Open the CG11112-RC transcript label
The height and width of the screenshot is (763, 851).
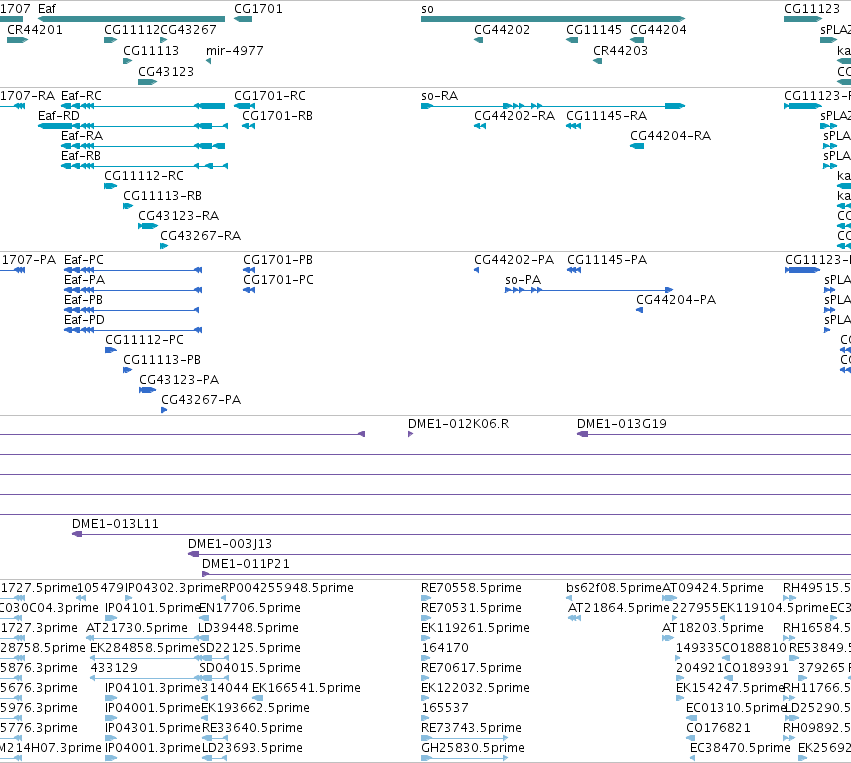tap(144, 176)
